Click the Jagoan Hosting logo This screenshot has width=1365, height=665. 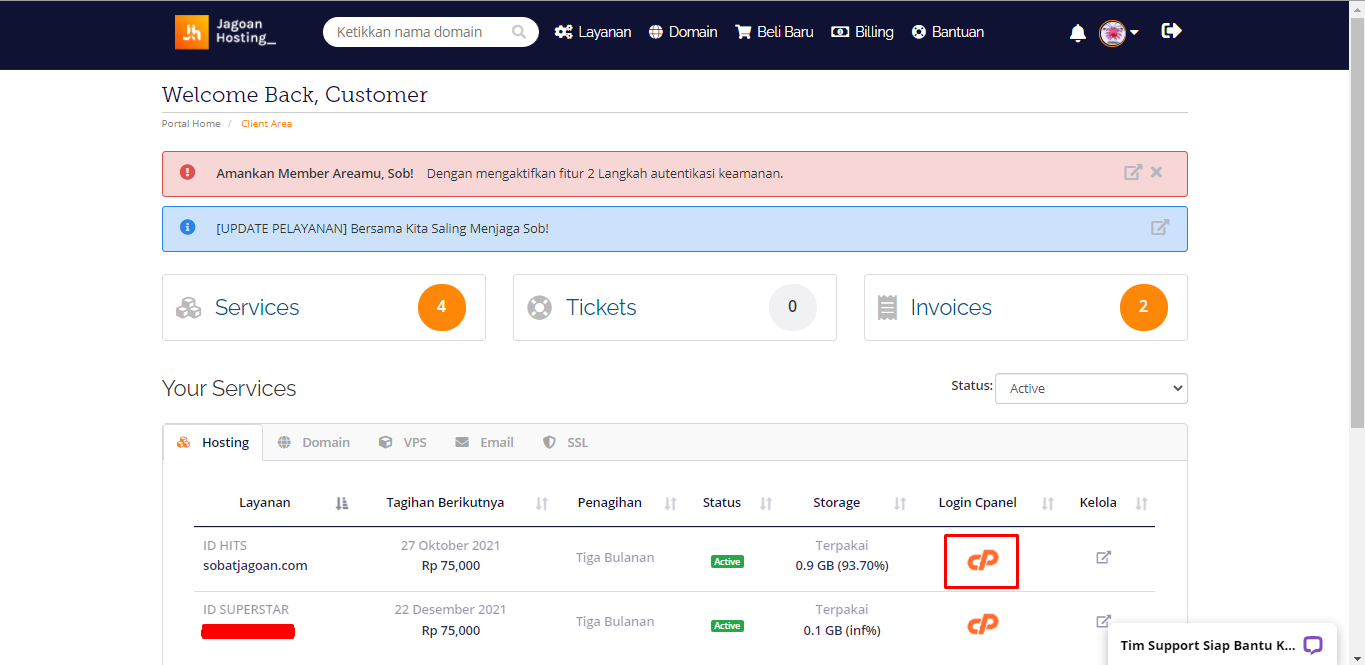[226, 32]
